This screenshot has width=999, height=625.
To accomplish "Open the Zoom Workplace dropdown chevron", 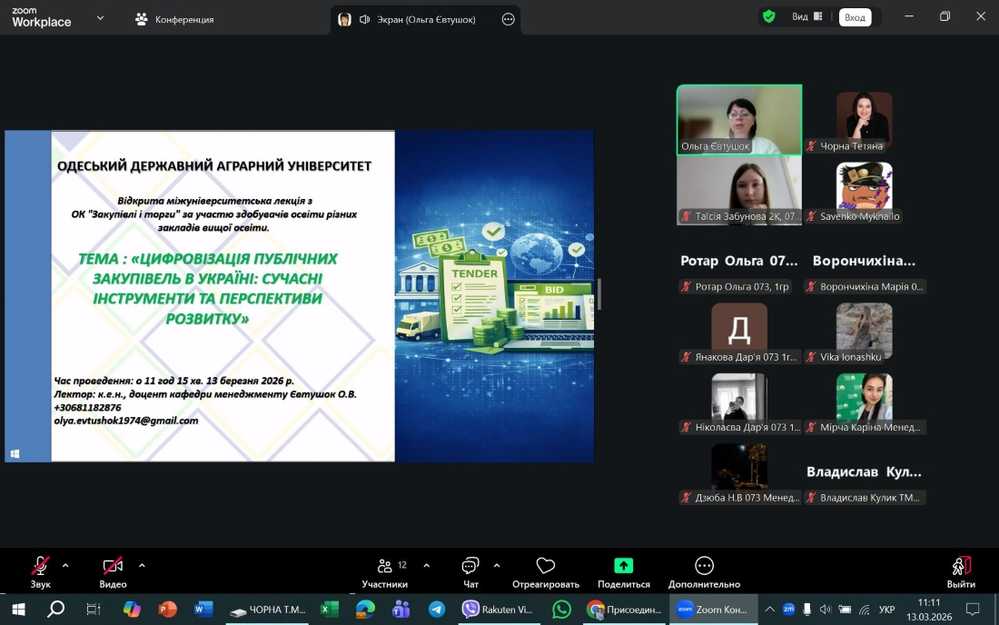I will coord(100,18).
